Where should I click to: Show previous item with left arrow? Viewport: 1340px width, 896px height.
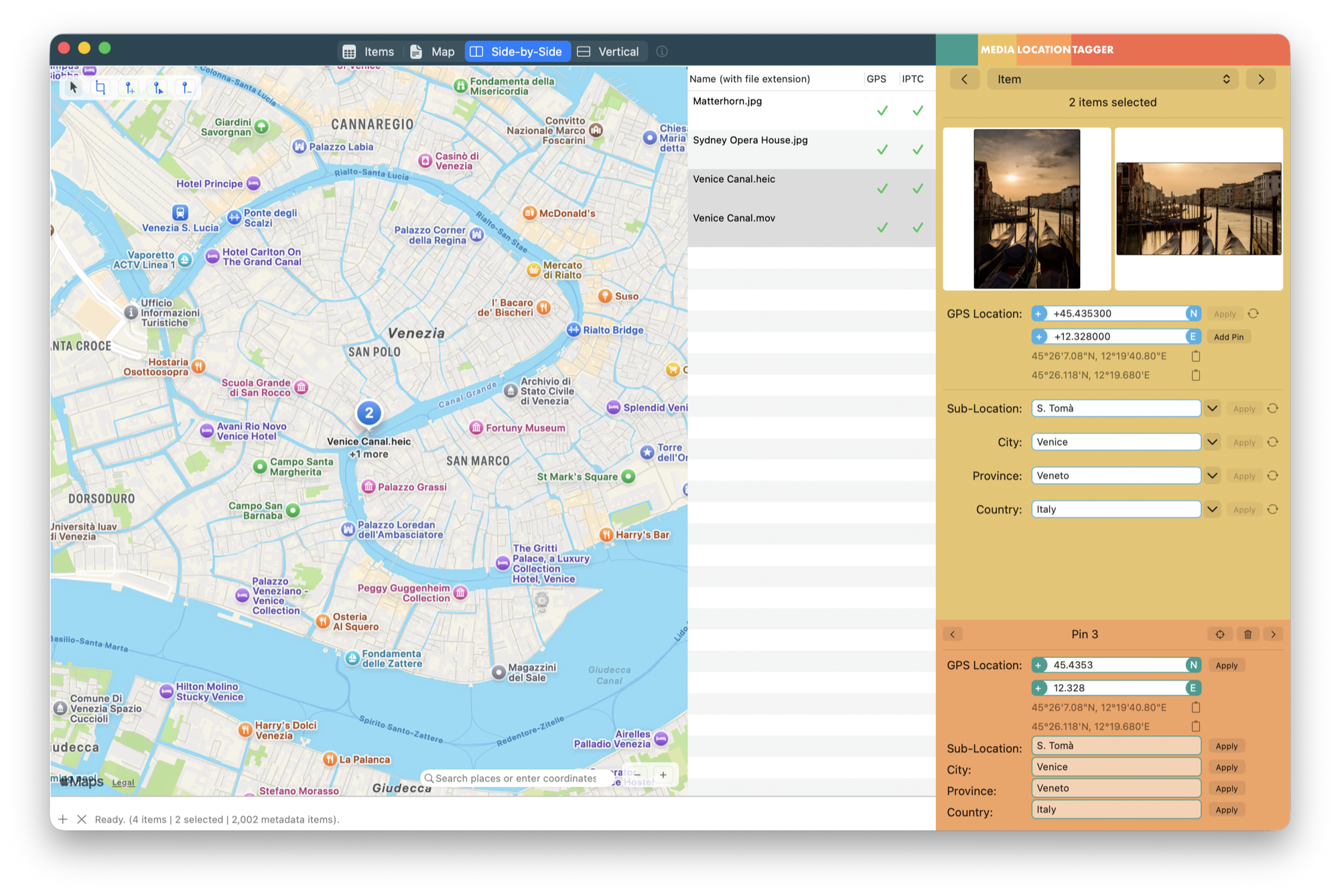click(x=964, y=79)
